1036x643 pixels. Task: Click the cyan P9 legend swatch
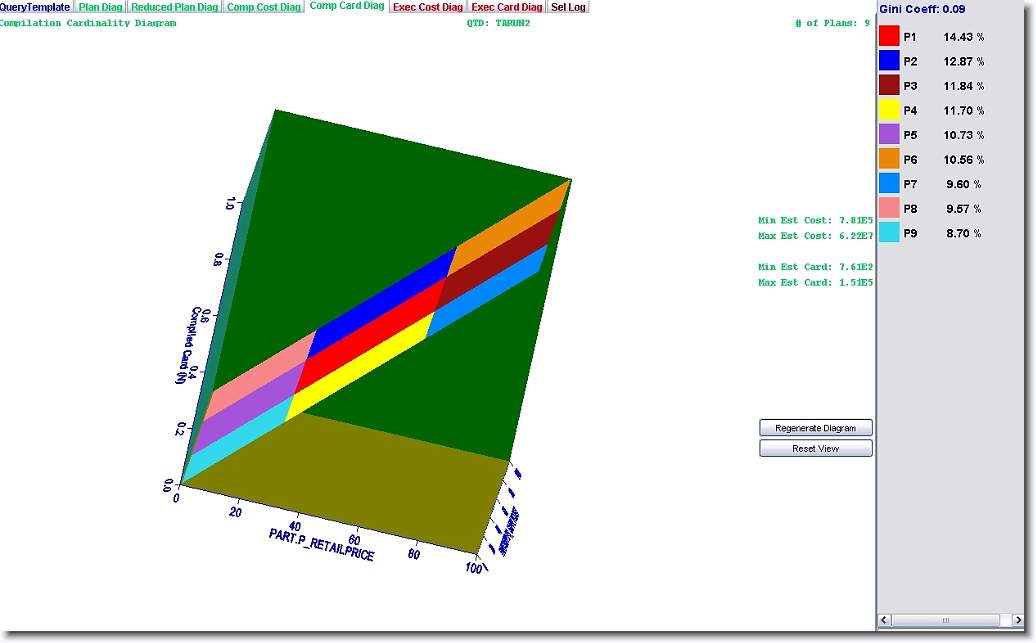click(889, 233)
